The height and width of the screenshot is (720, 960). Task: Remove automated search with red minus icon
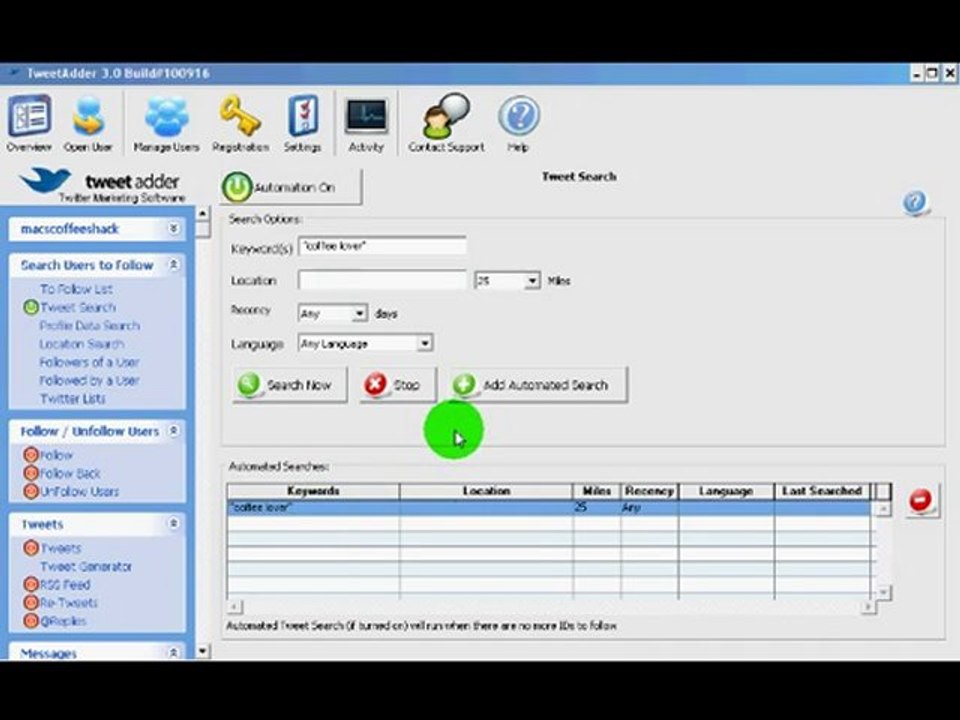pos(921,501)
